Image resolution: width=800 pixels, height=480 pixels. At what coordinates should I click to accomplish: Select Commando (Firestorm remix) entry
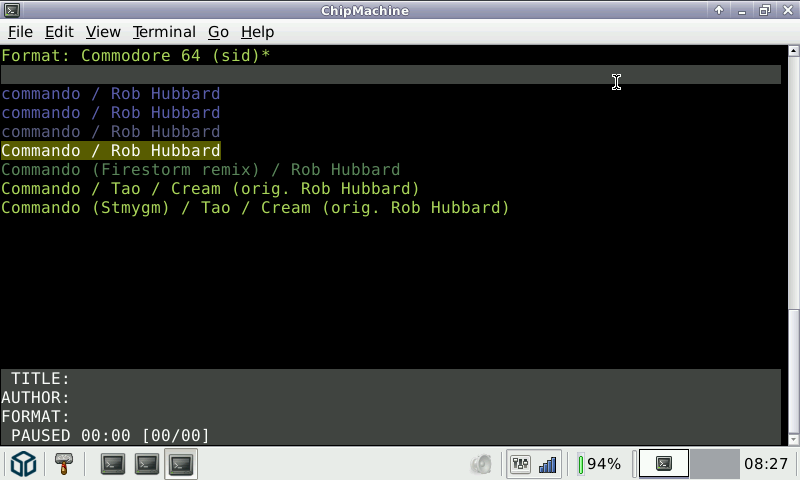click(x=200, y=170)
